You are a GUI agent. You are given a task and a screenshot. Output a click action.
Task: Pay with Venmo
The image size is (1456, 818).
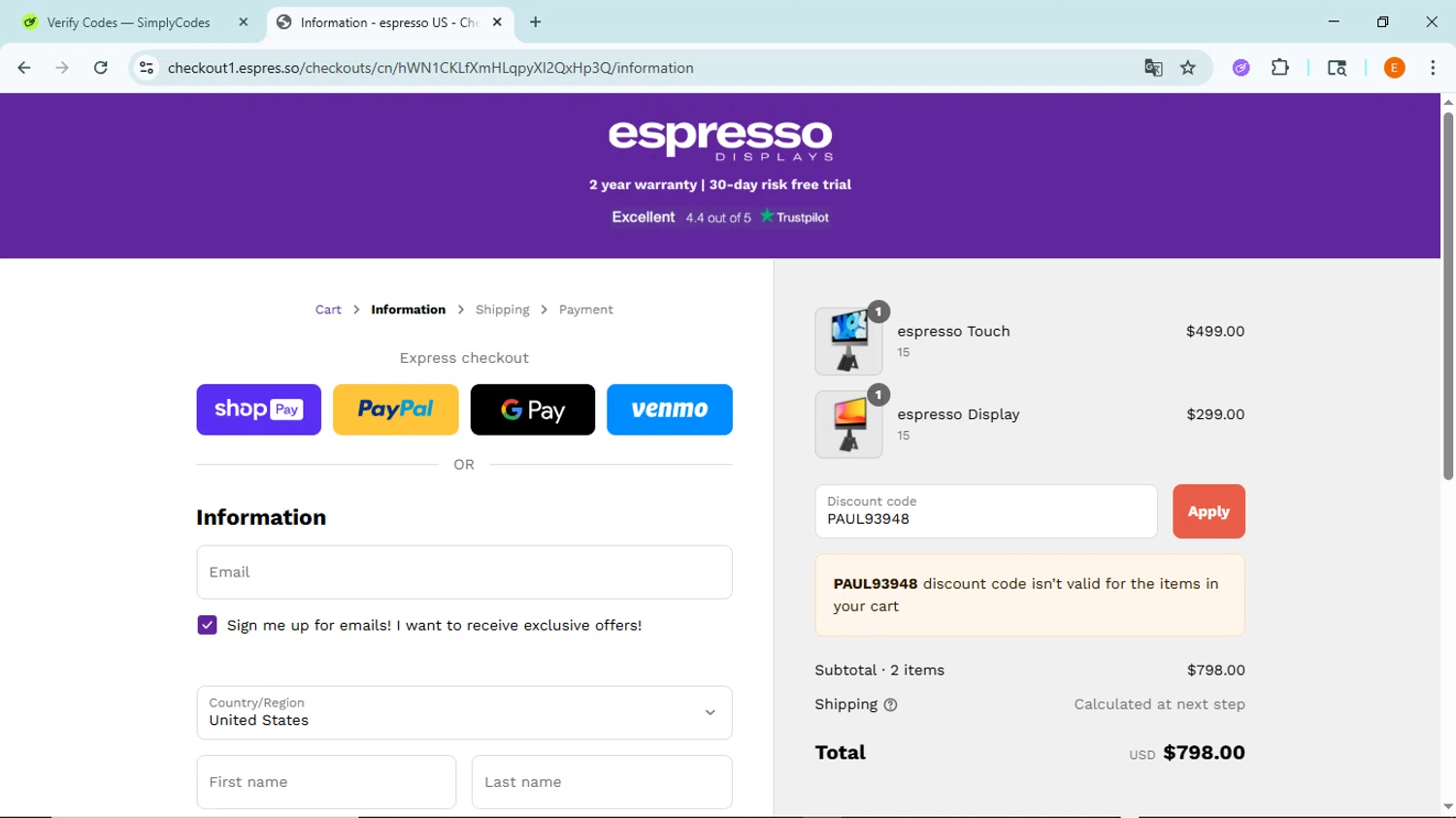[670, 409]
